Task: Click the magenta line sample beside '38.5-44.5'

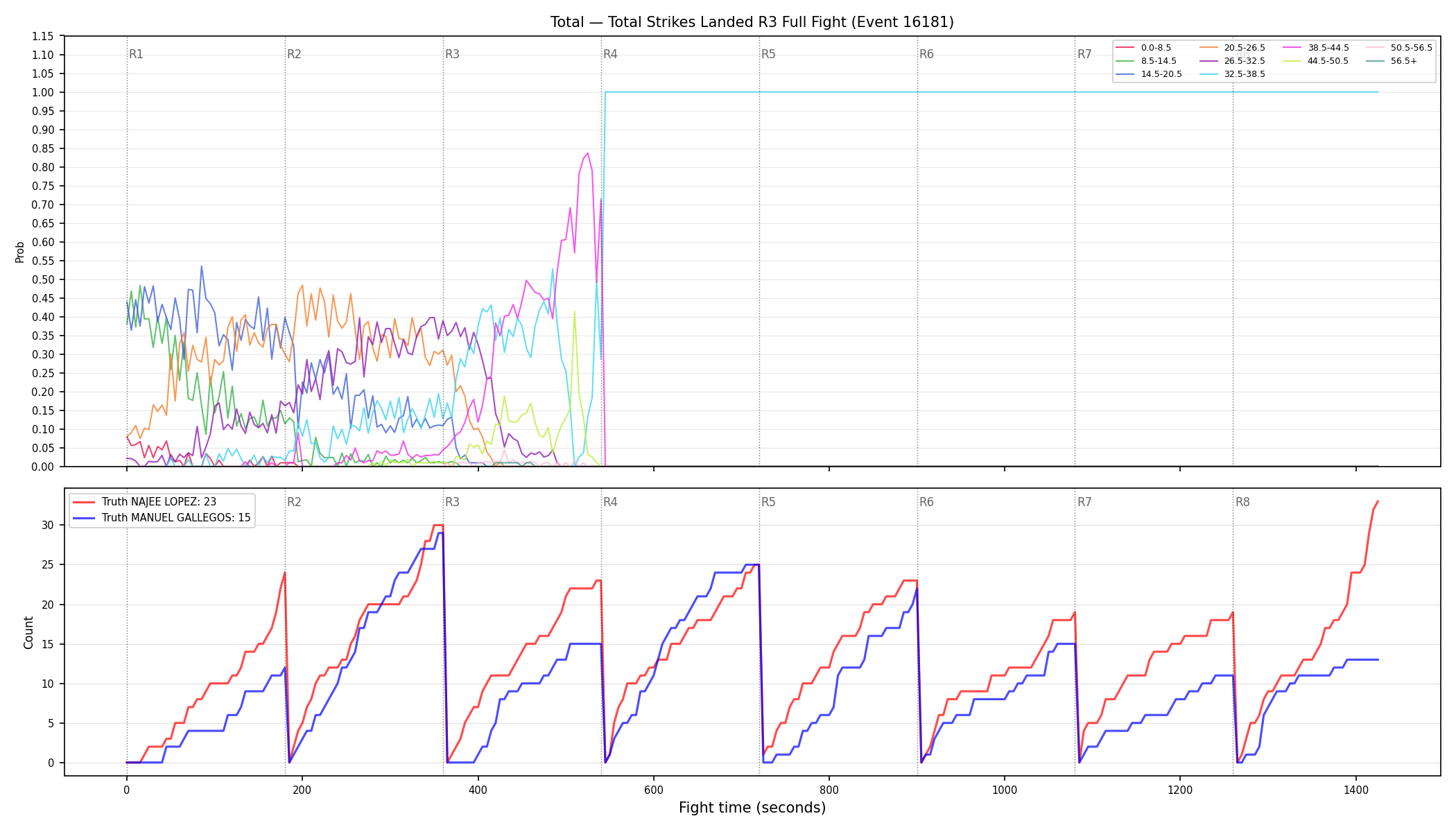Action: tap(1292, 48)
